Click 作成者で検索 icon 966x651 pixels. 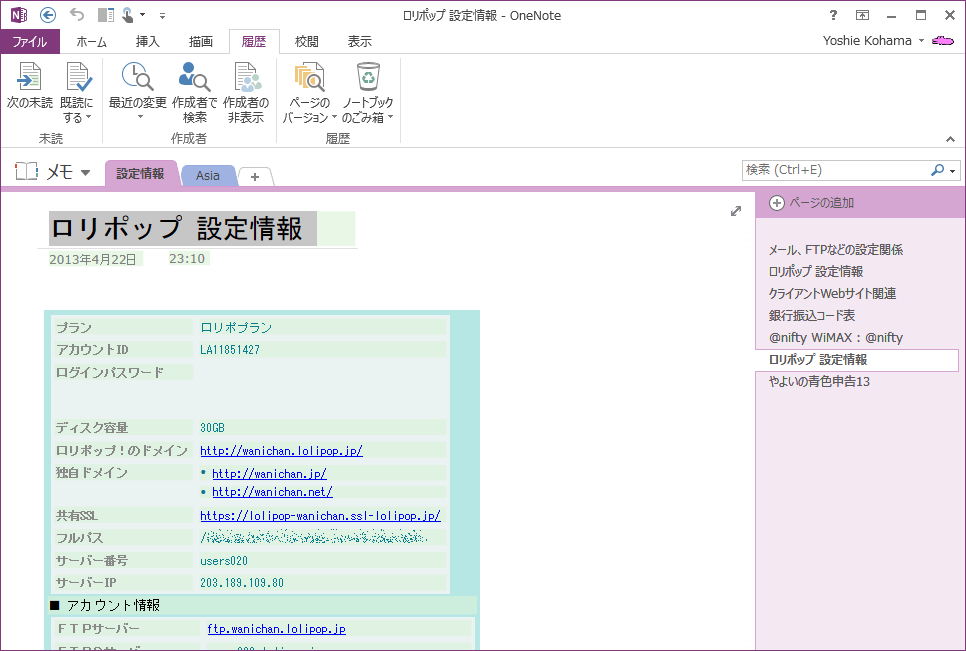[x=195, y=77]
